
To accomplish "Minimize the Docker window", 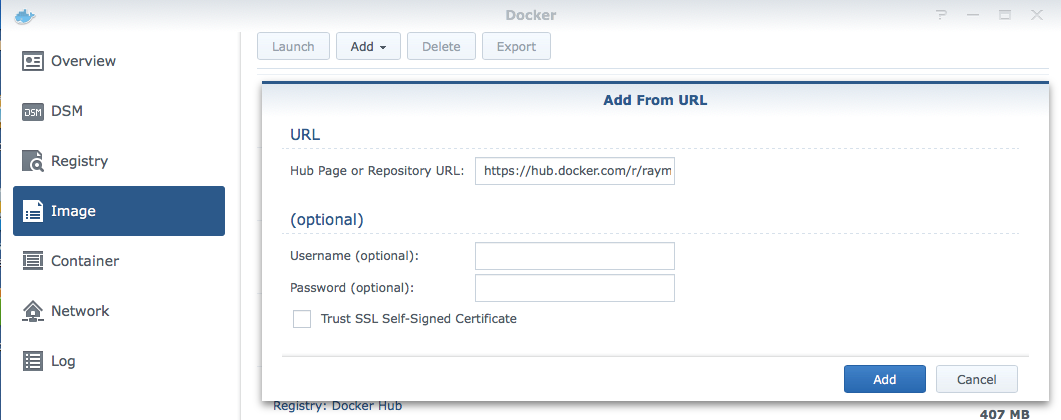I will 973,15.
